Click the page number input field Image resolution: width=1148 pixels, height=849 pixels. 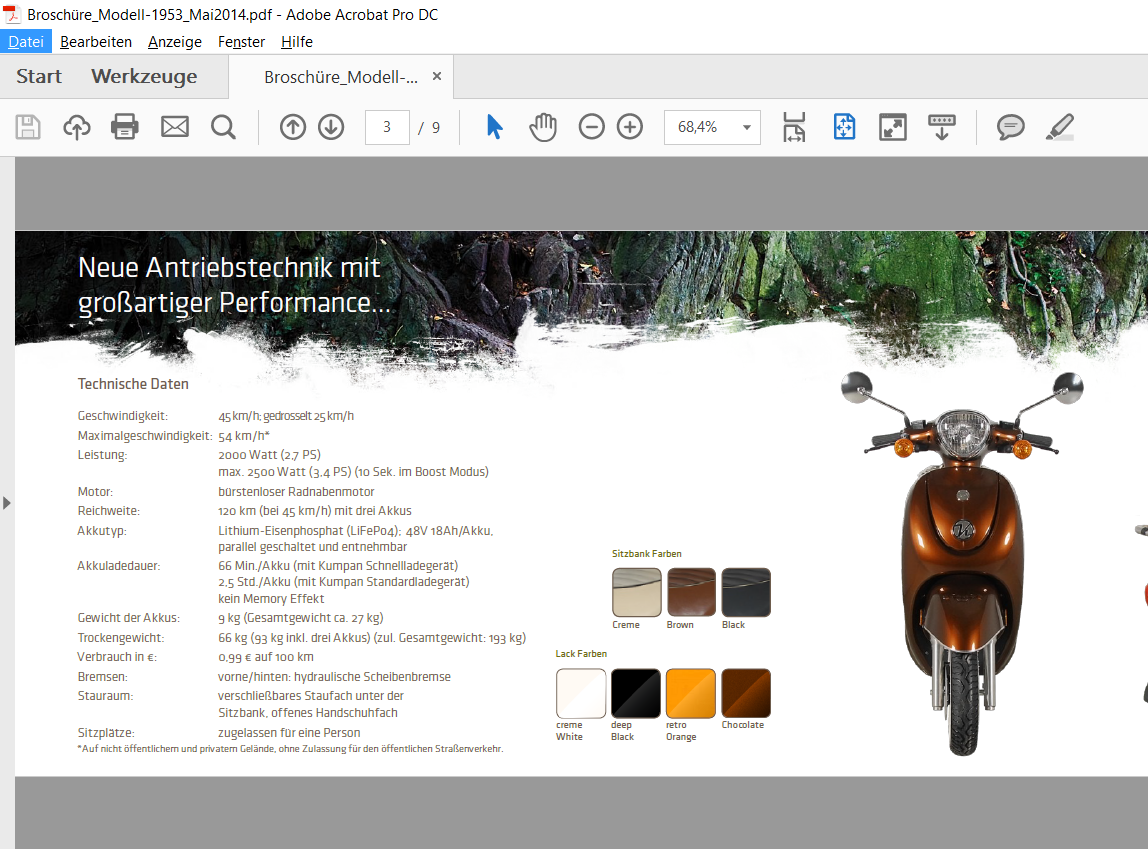pyautogui.click(x=387, y=127)
